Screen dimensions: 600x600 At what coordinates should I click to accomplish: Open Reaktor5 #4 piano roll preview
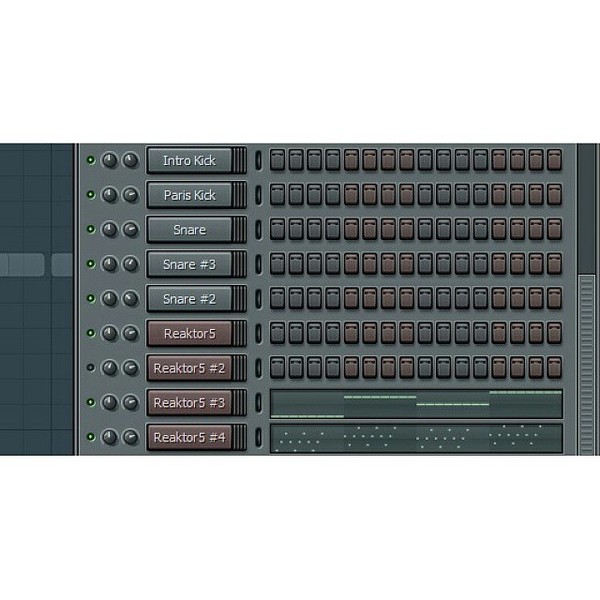point(416,438)
